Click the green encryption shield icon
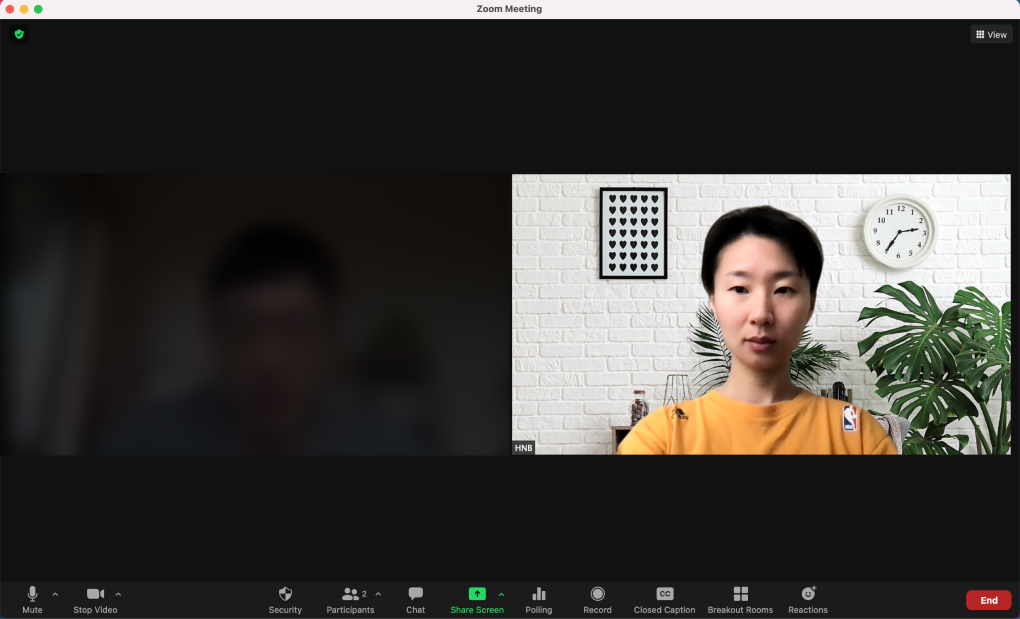The height and width of the screenshot is (619, 1020). (x=18, y=34)
